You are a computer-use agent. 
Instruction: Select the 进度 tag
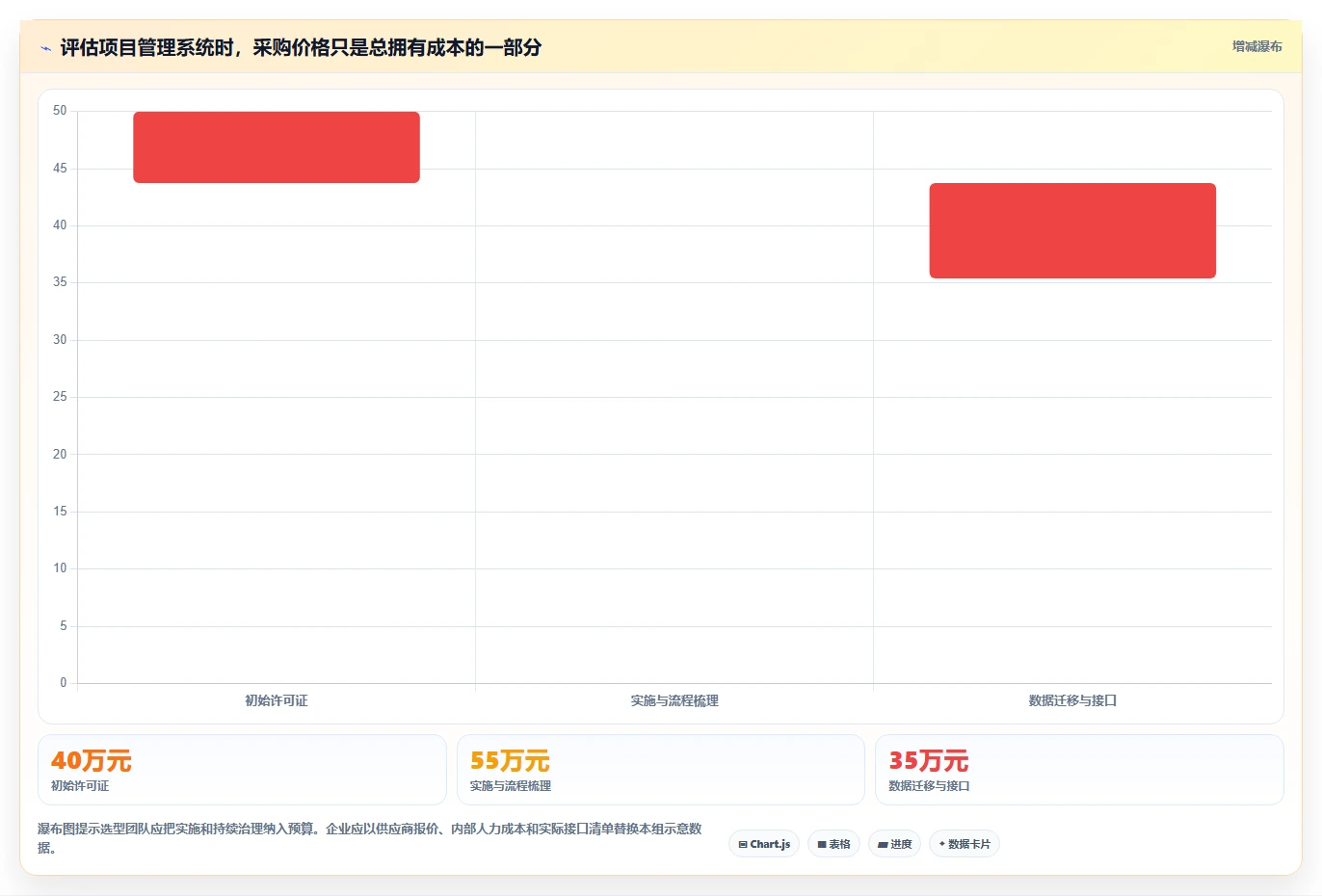894,844
